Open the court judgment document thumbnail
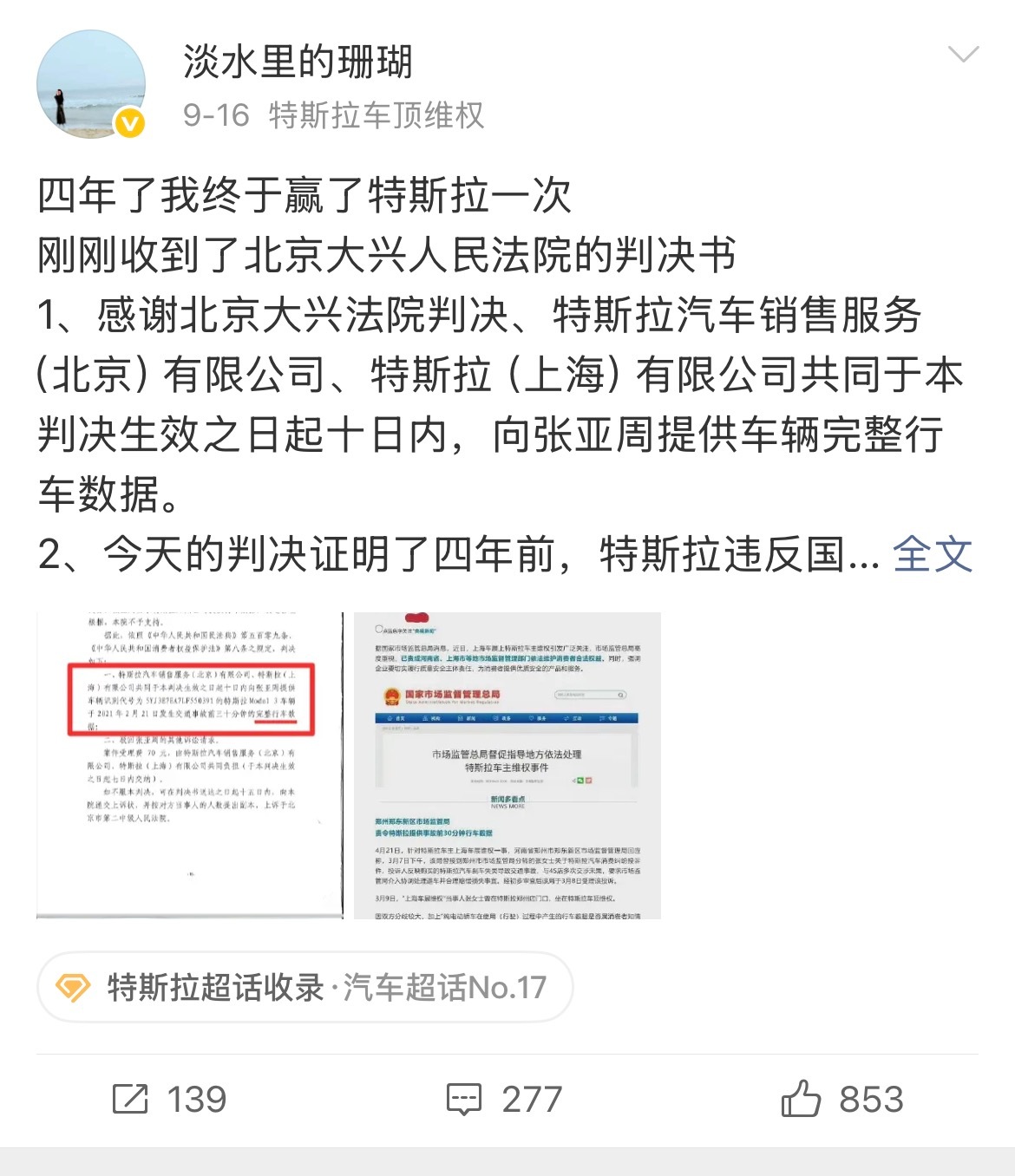 click(x=190, y=765)
